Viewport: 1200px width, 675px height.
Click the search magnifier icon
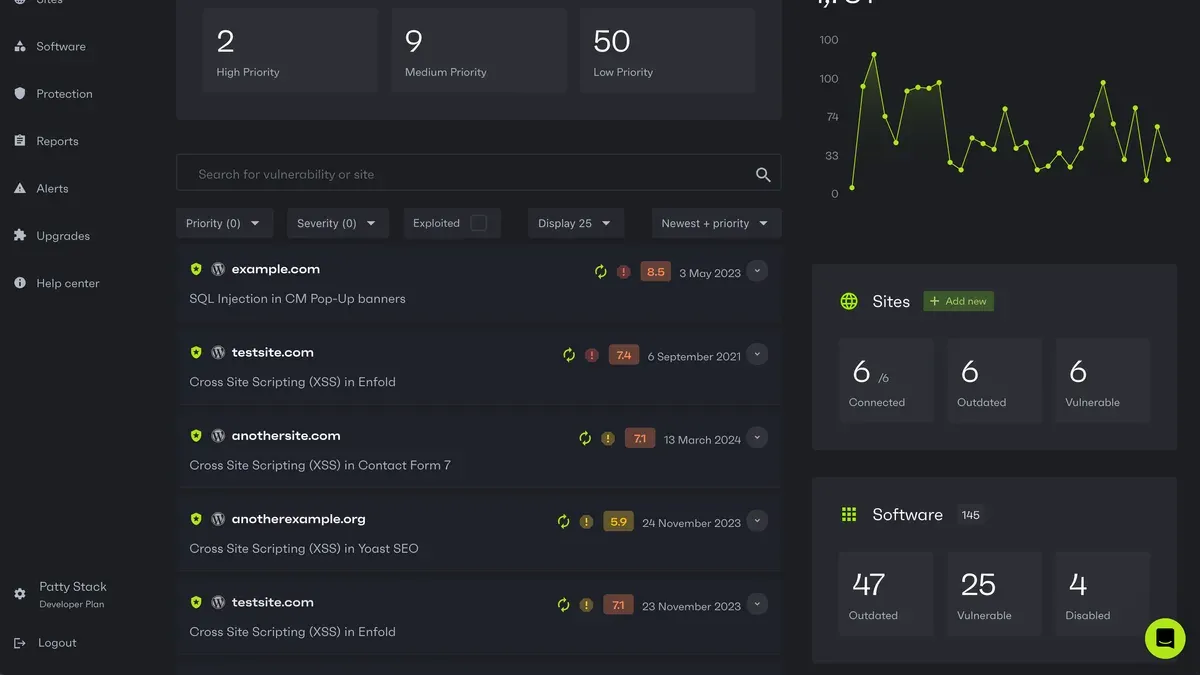click(763, 174)
